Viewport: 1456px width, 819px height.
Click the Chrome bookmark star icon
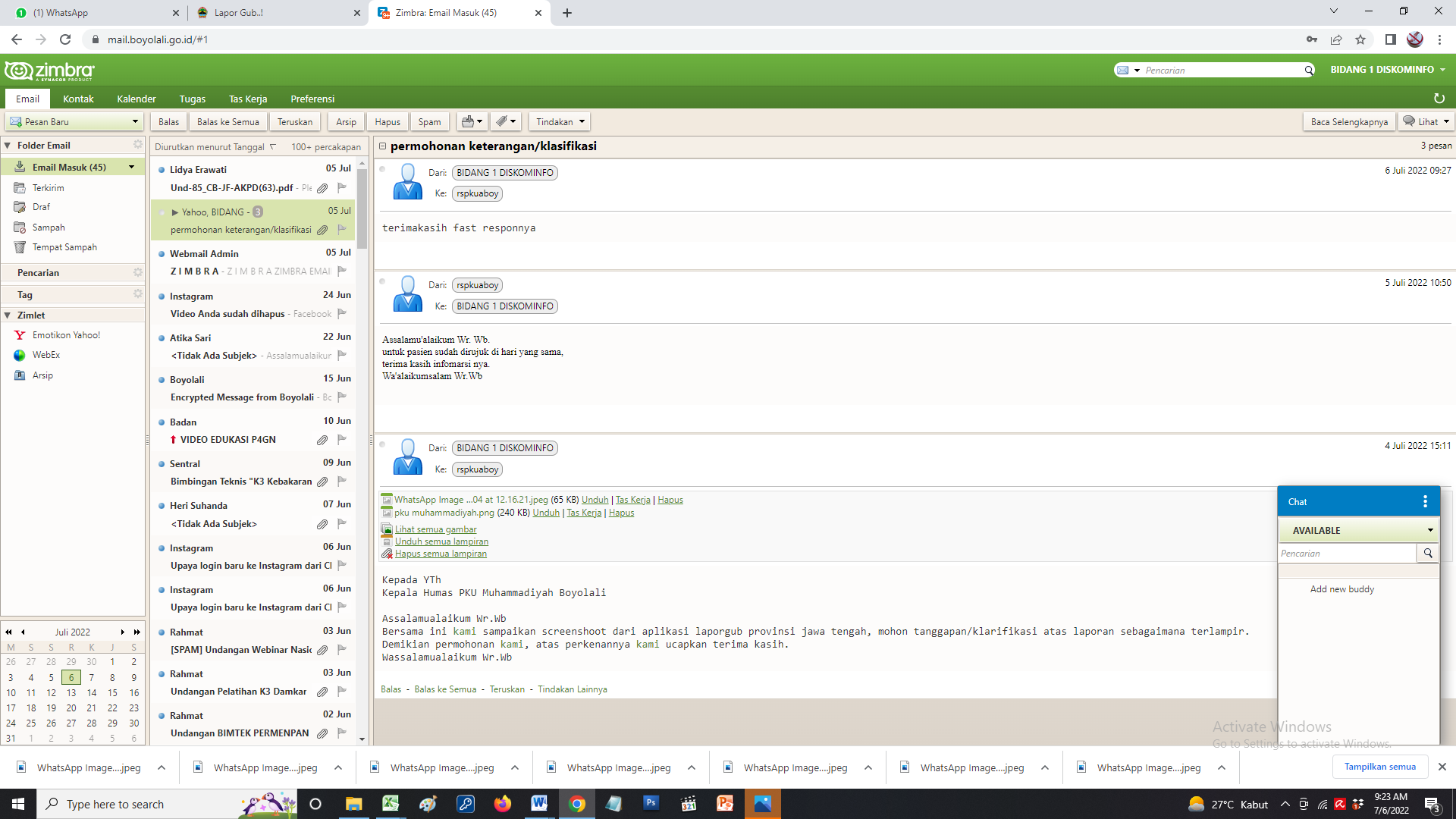(1360, 39)
